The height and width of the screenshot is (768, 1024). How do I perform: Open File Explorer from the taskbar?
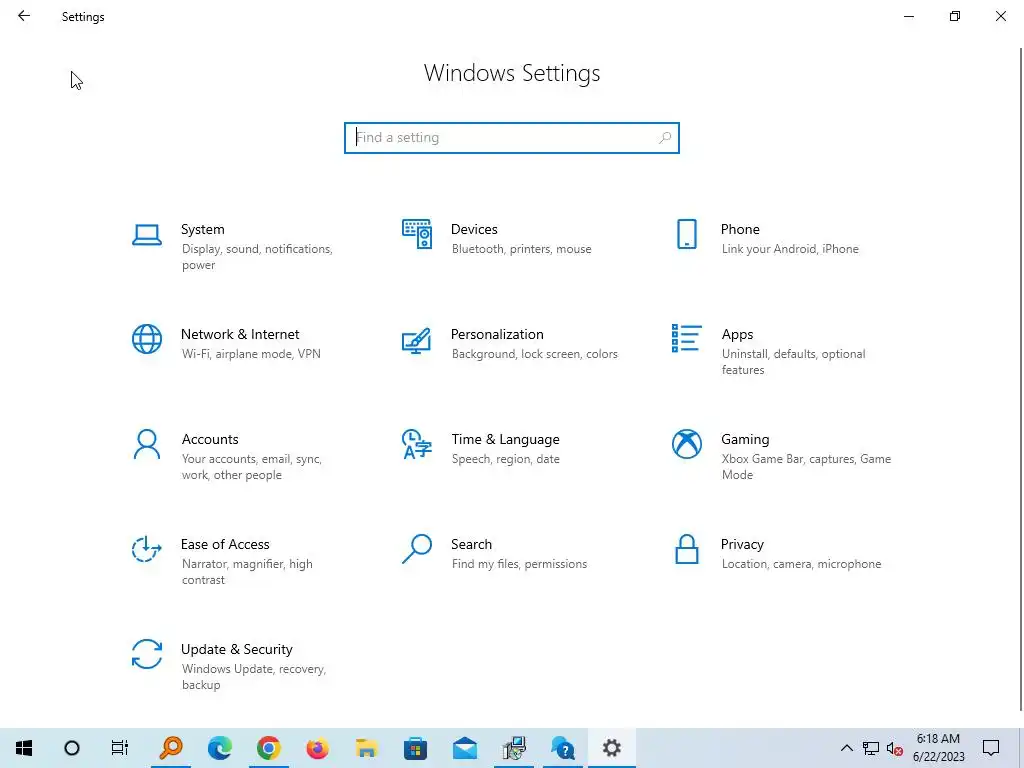click(x=366, y=748)
